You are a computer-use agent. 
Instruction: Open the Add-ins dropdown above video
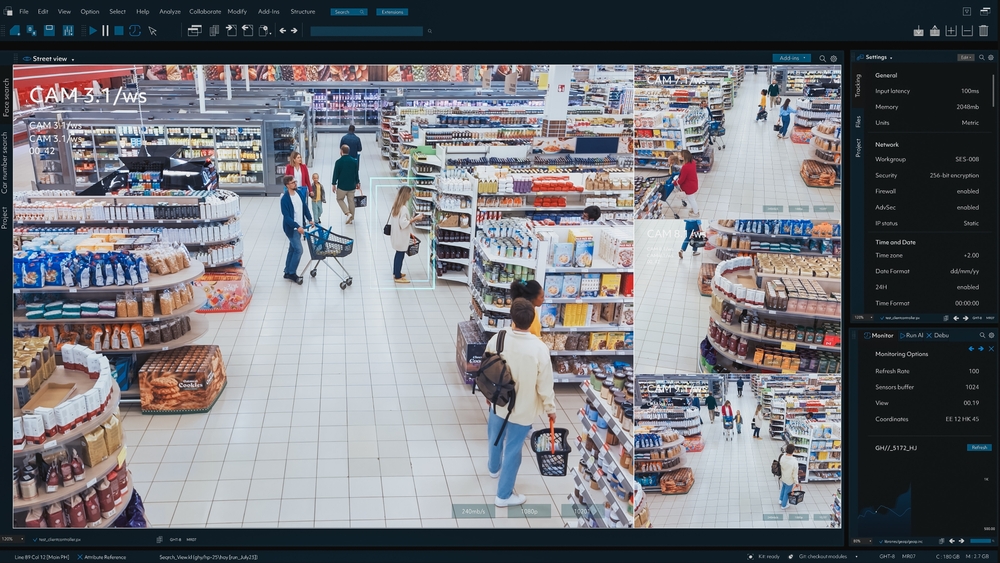[x=791, y=59]
